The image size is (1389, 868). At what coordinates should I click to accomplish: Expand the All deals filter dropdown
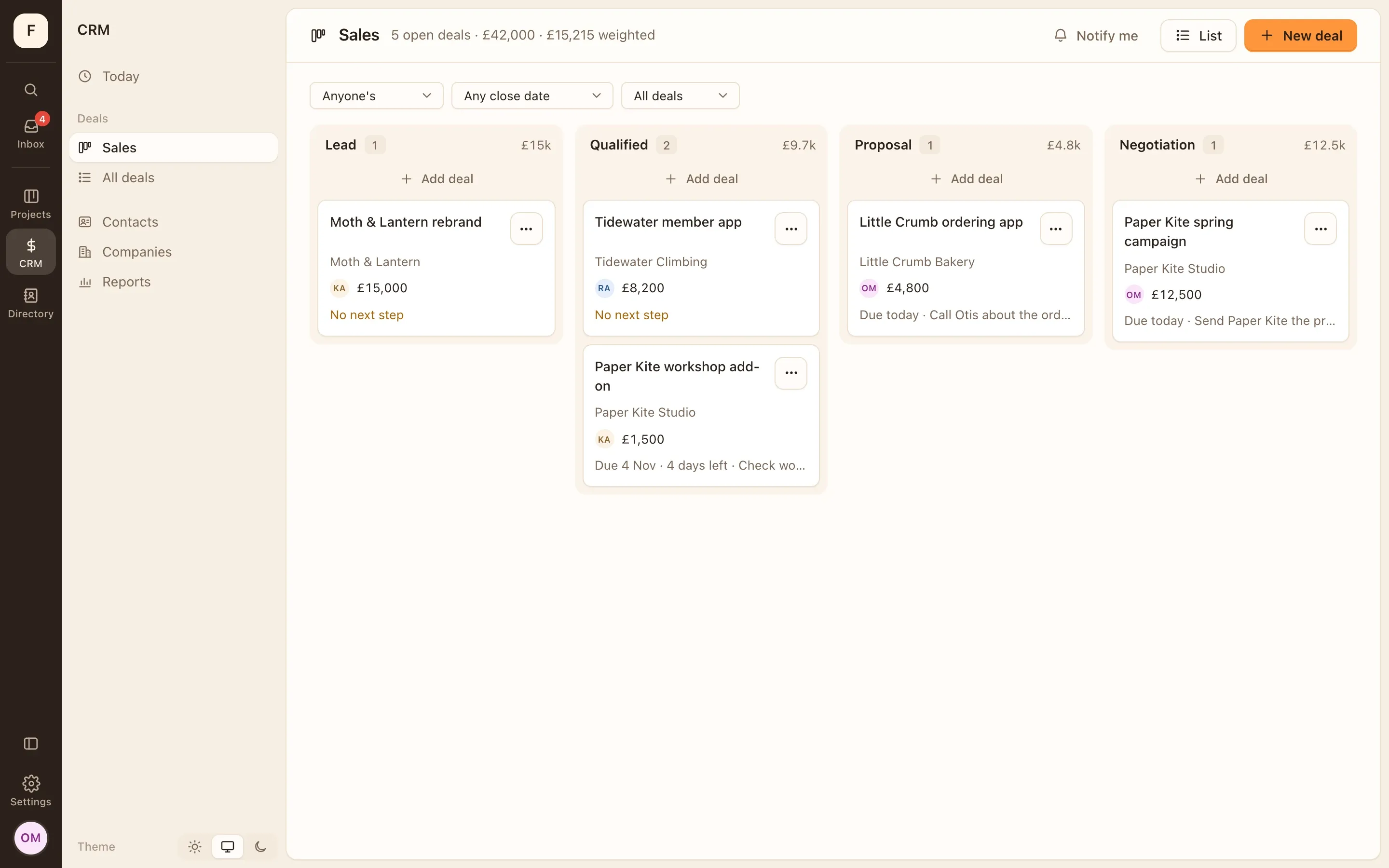(x=680, y=95)
